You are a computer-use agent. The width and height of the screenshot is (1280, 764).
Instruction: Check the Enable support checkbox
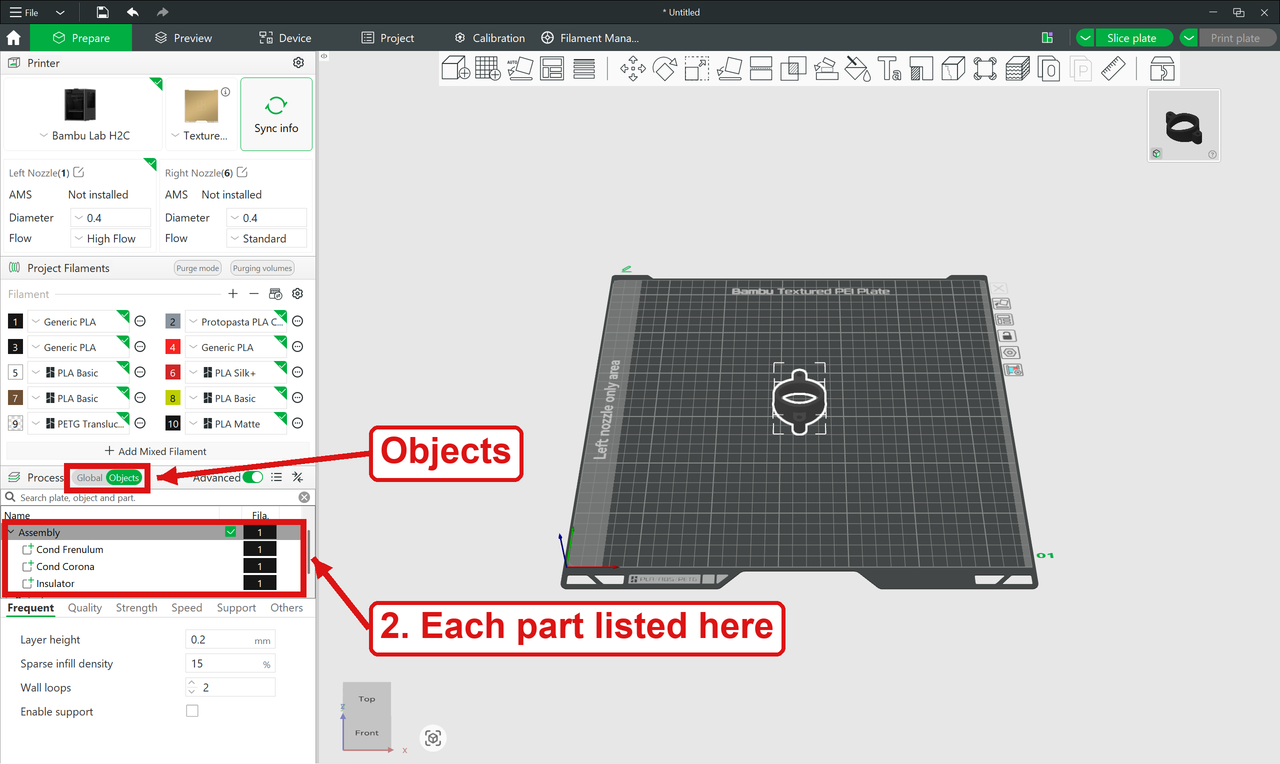pyautogui.click(x=192, y=711)
